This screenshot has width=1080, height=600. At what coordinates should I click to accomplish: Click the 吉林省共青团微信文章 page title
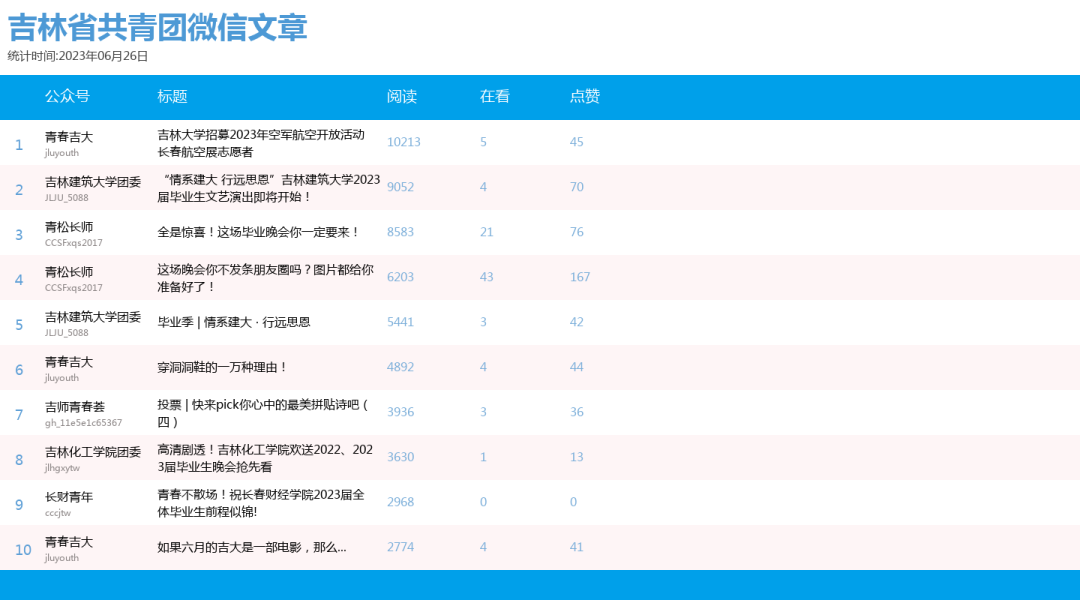tap(157, 28)
